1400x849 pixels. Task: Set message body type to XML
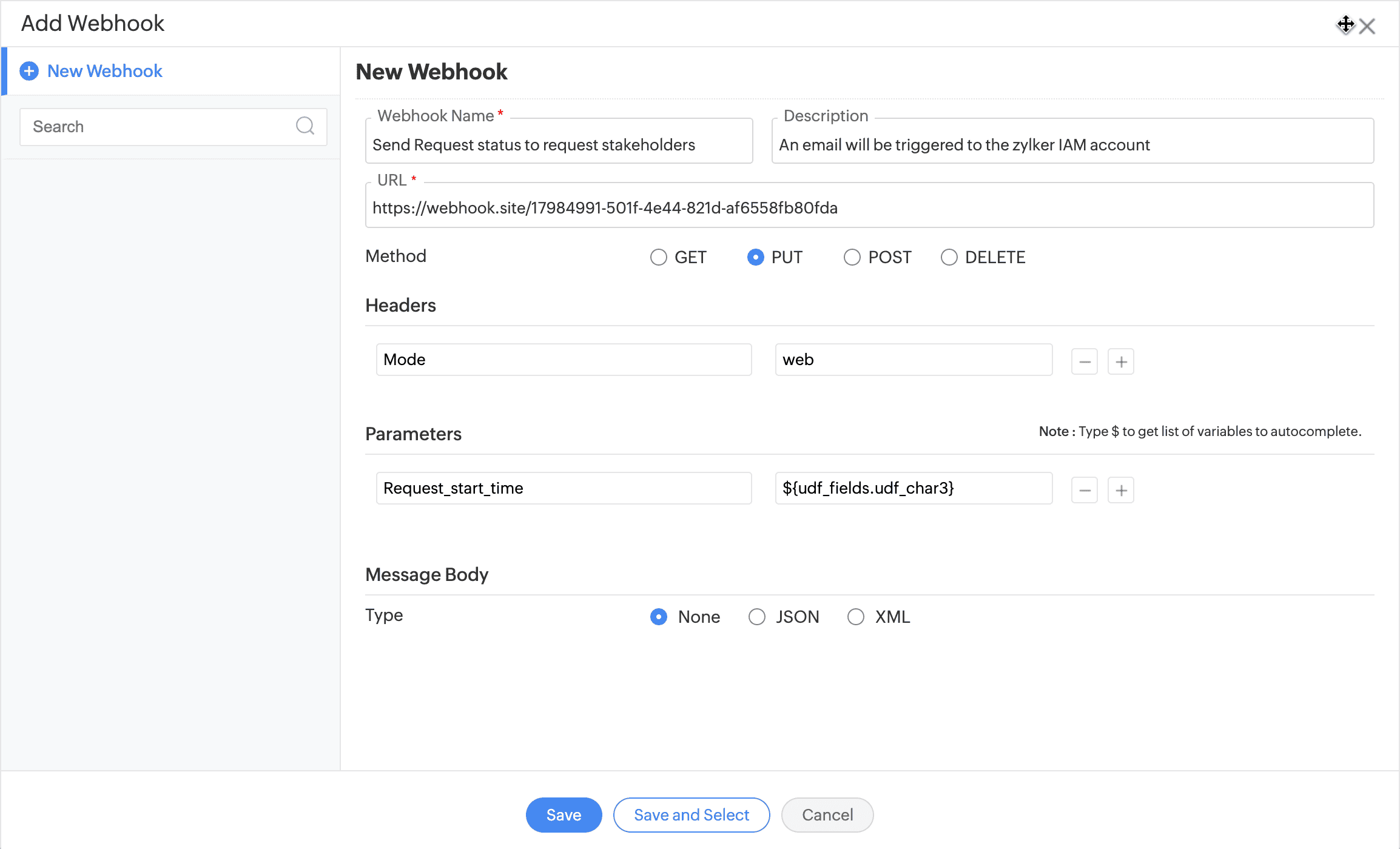click(x=856, y=617)
